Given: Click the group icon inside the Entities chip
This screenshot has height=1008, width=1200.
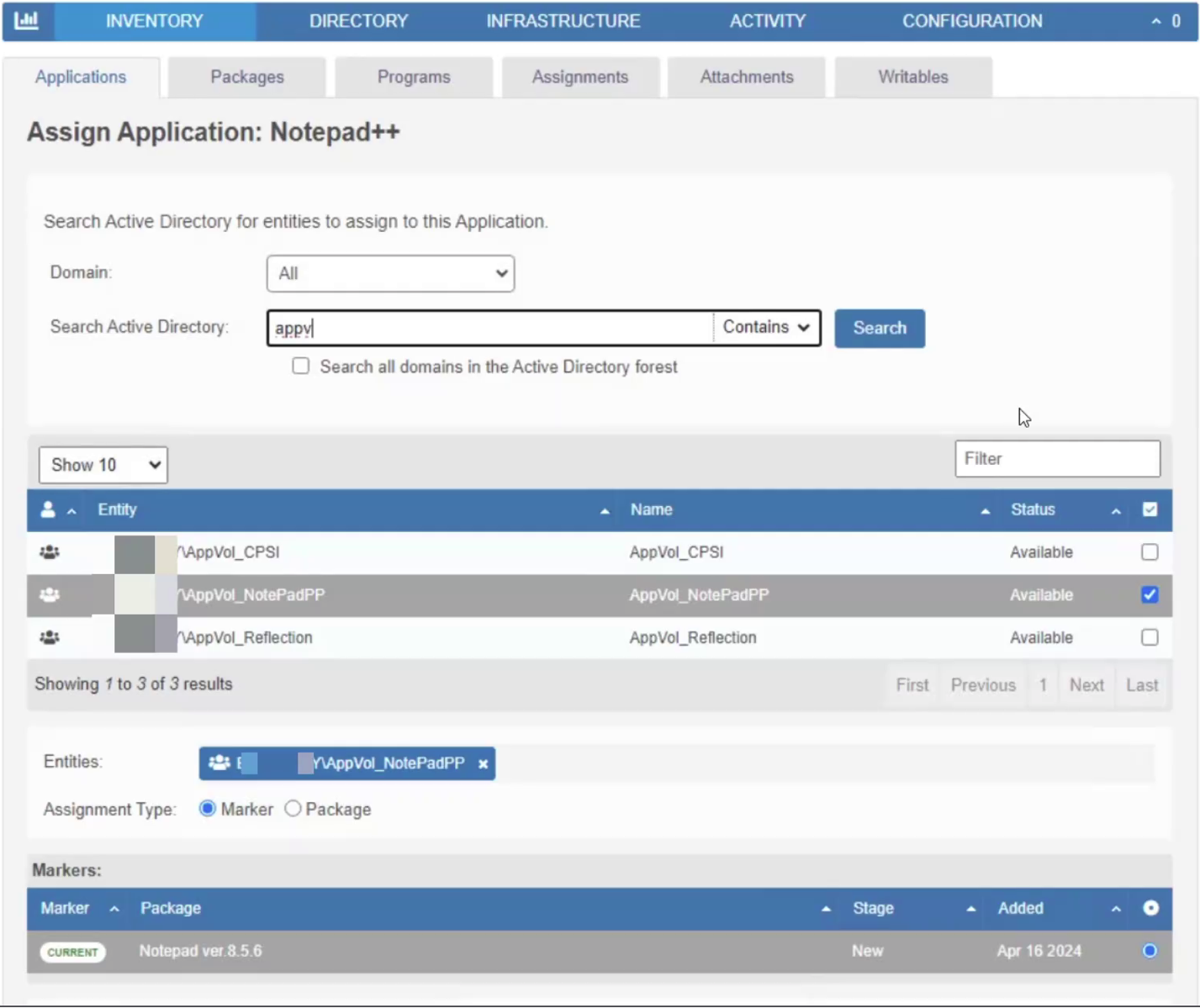Looking at the screenshot, I should coord(219,763).
